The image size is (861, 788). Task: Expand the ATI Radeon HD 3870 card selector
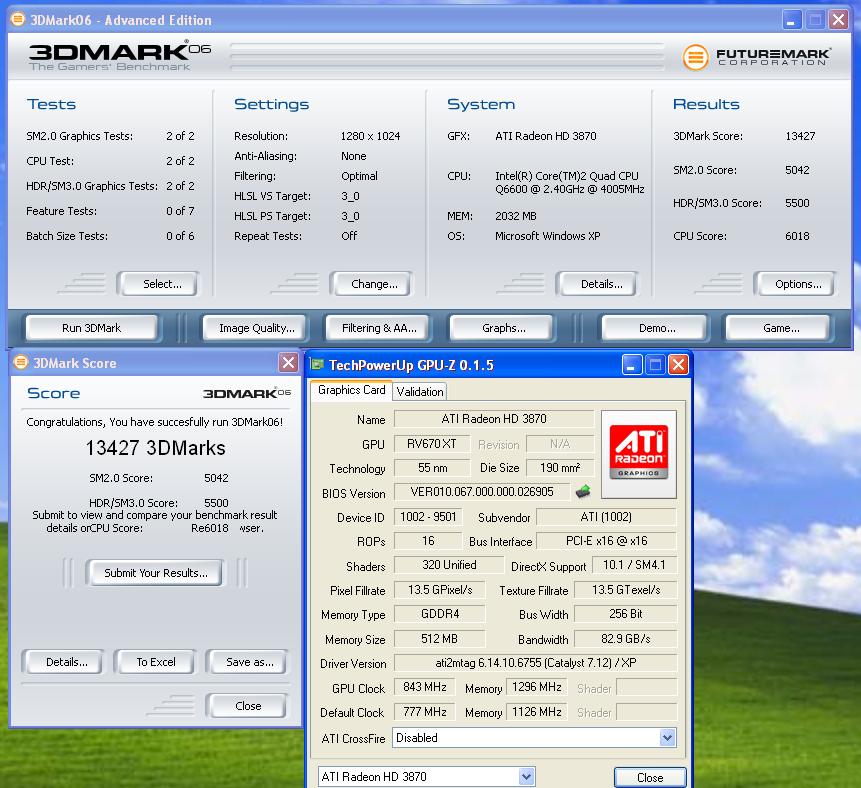click(526, 776)
